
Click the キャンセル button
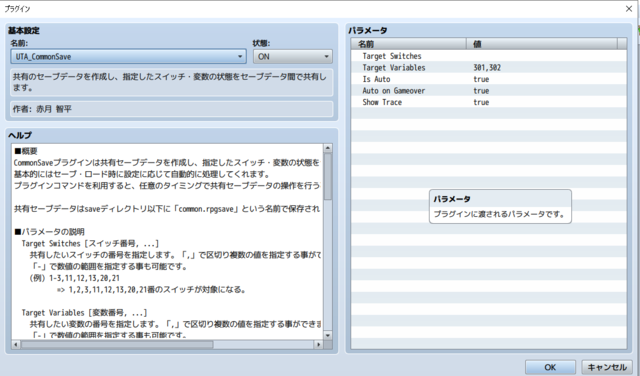point(607,367)
